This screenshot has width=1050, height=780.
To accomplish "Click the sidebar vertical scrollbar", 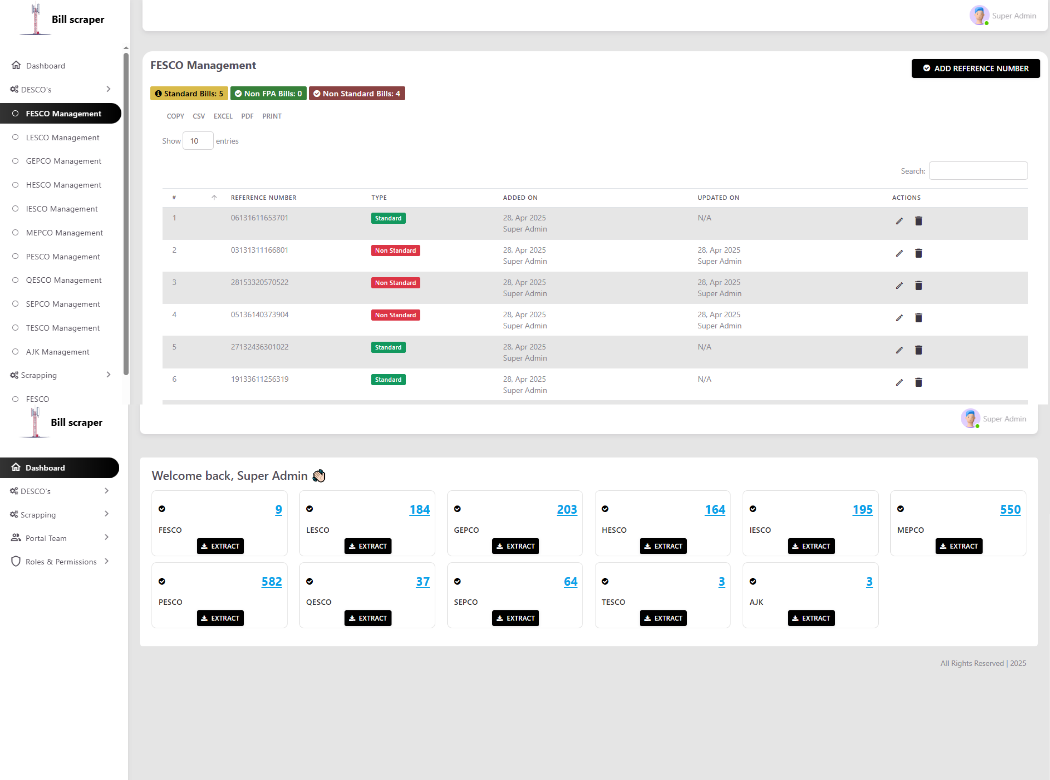I will pos(126,214).
